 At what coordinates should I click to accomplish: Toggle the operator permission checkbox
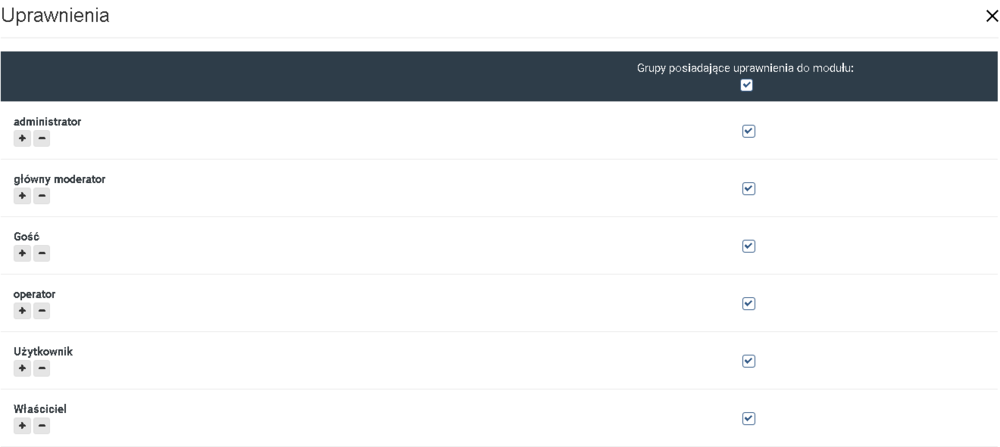click(748, 303)
